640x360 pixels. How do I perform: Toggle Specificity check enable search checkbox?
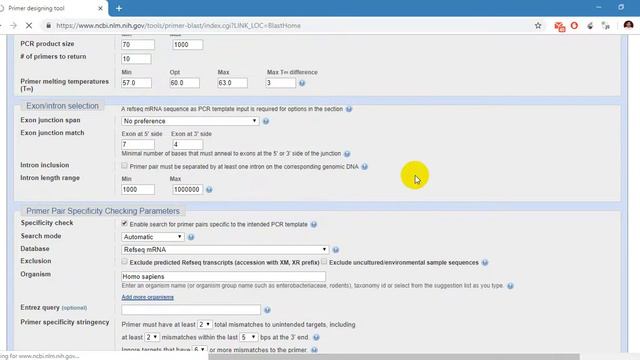point(124,223)
